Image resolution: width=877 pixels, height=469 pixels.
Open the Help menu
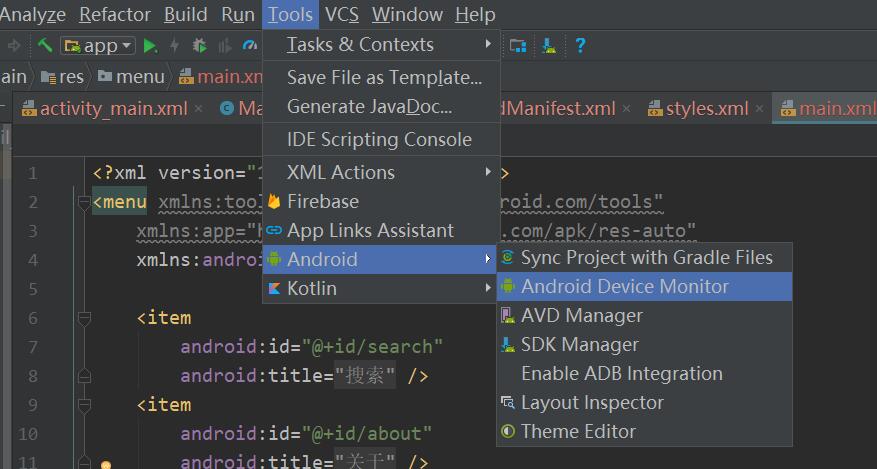tap(475, 15)
